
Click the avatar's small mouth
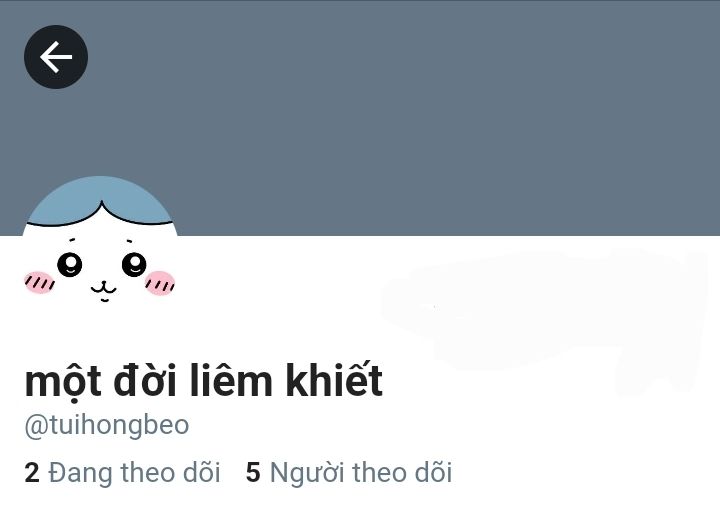point(103,291)
